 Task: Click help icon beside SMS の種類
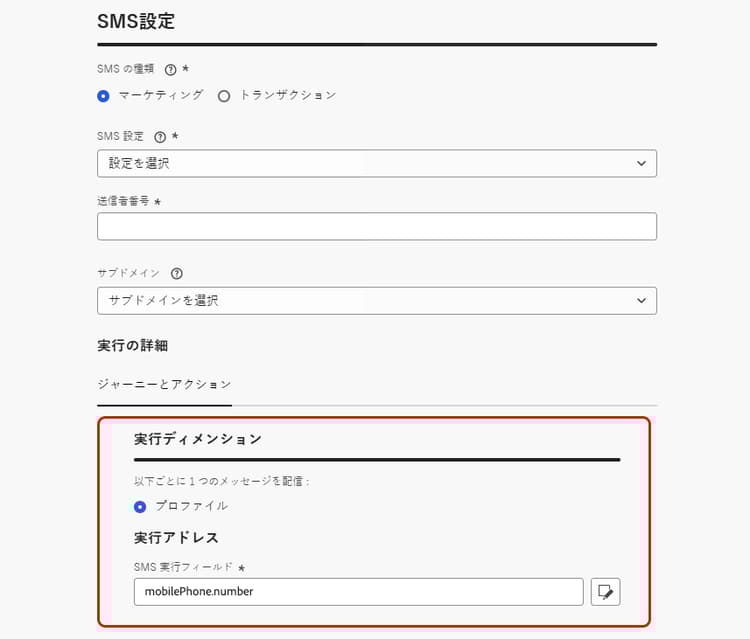click(170, 70)
